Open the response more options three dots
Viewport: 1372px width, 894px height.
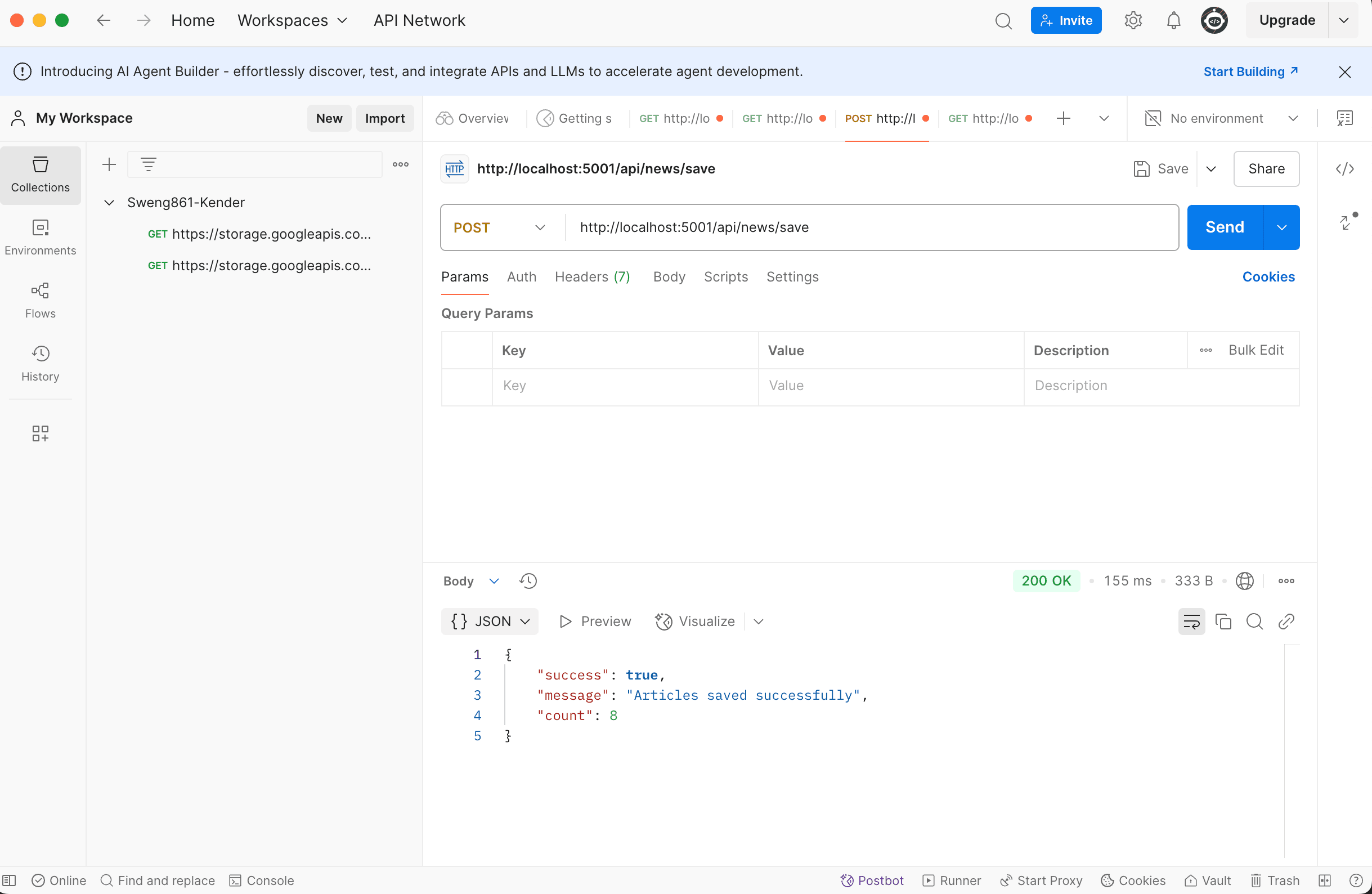coord(1286,581)
